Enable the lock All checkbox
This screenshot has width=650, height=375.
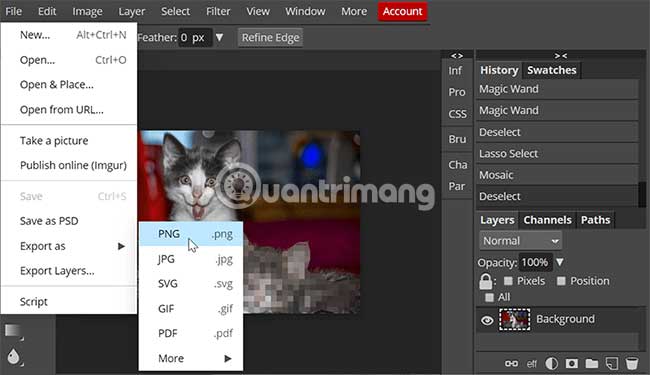click(x=490, y=297)
